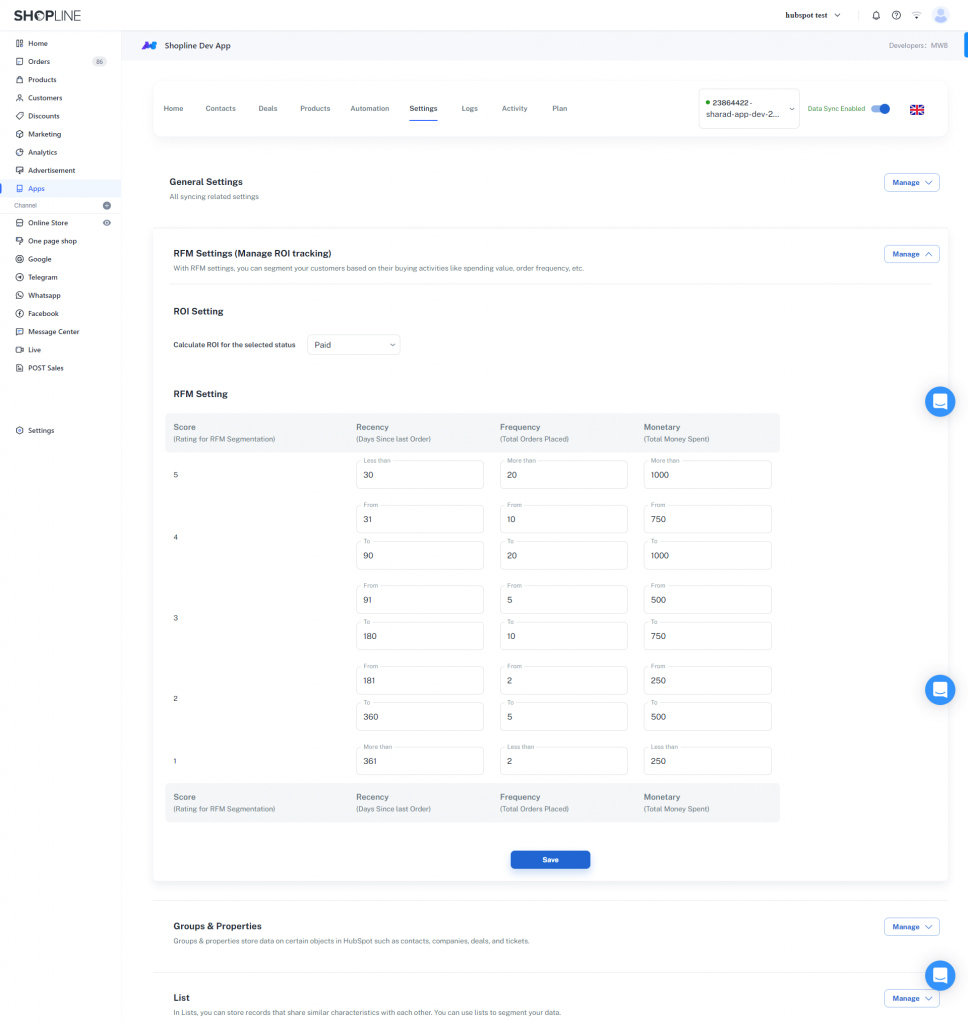Viewport: 968px width, 1024px height.
Task: Switch to the Automation tab
Action: pos(370,108)
